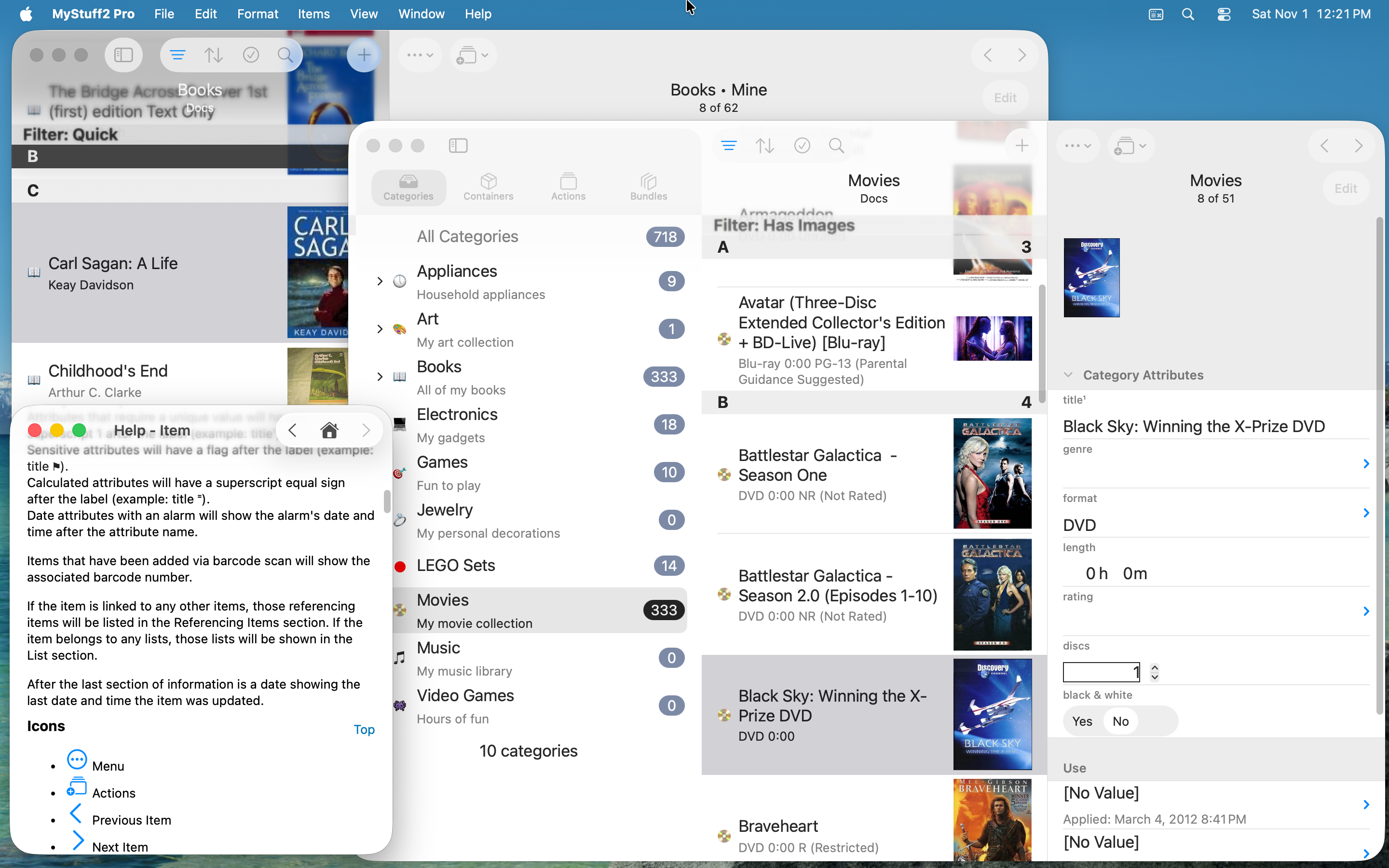Open the View menu
This screenshot has width=1389, height=868.
(364, 14)
